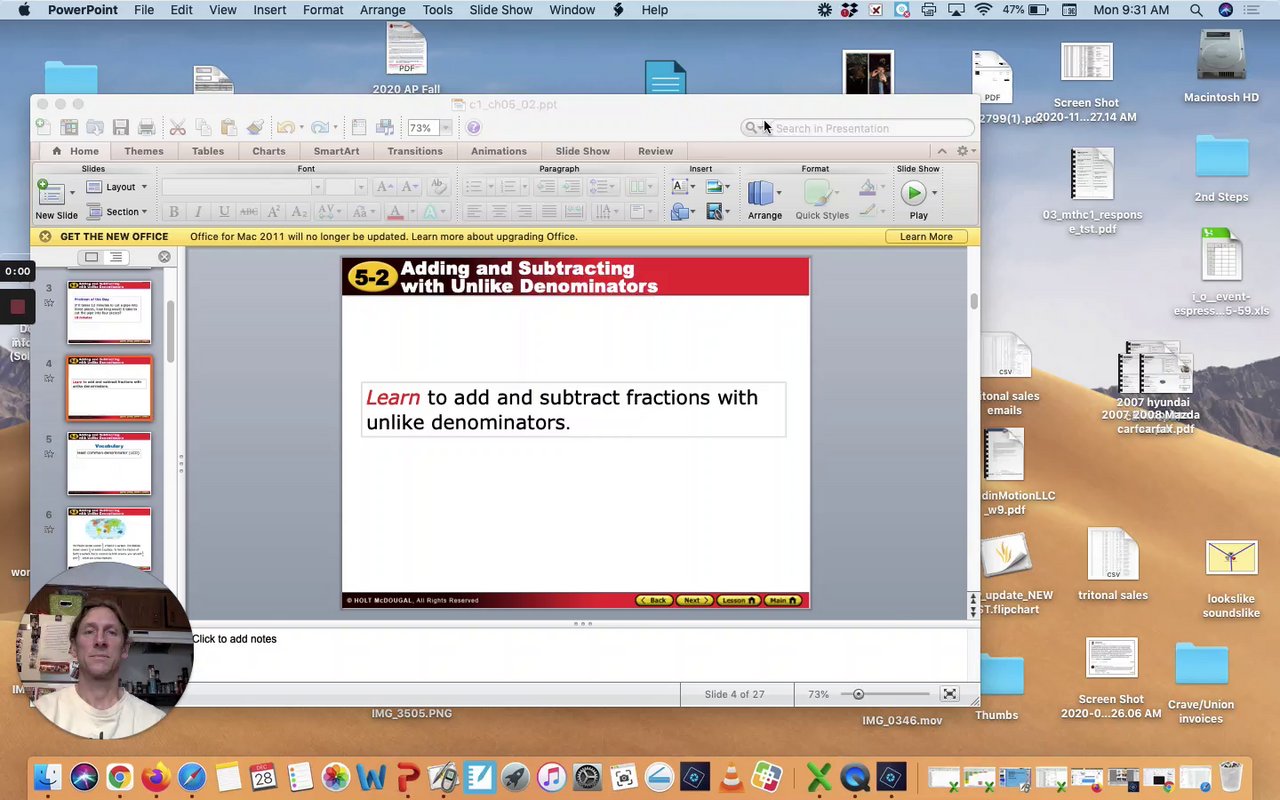This screenshot has height=800, width=1280.
Task: Click the Redo arrow icon
Action: coord(319,127)
